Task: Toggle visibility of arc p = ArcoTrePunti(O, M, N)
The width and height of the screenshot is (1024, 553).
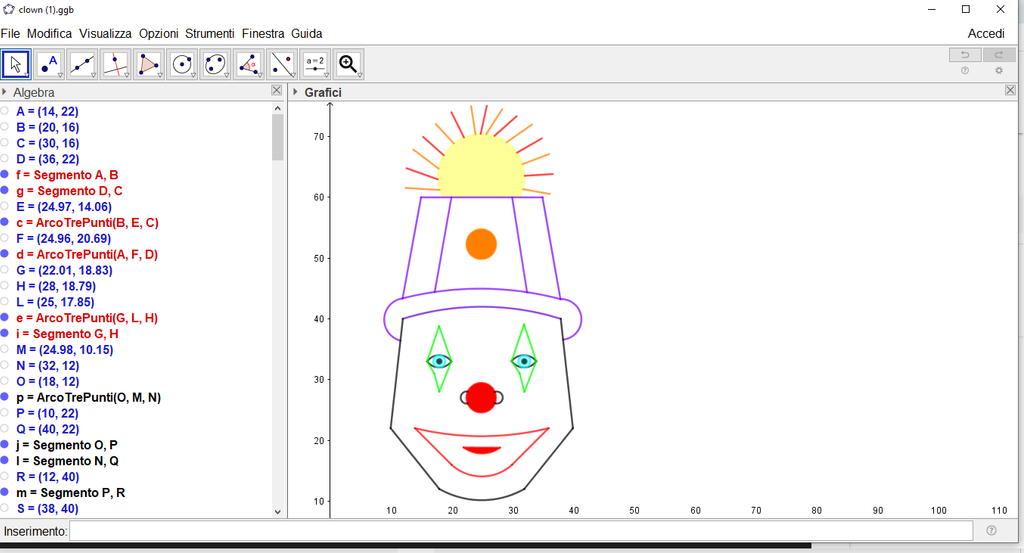Action: click(x=5, y=397)
